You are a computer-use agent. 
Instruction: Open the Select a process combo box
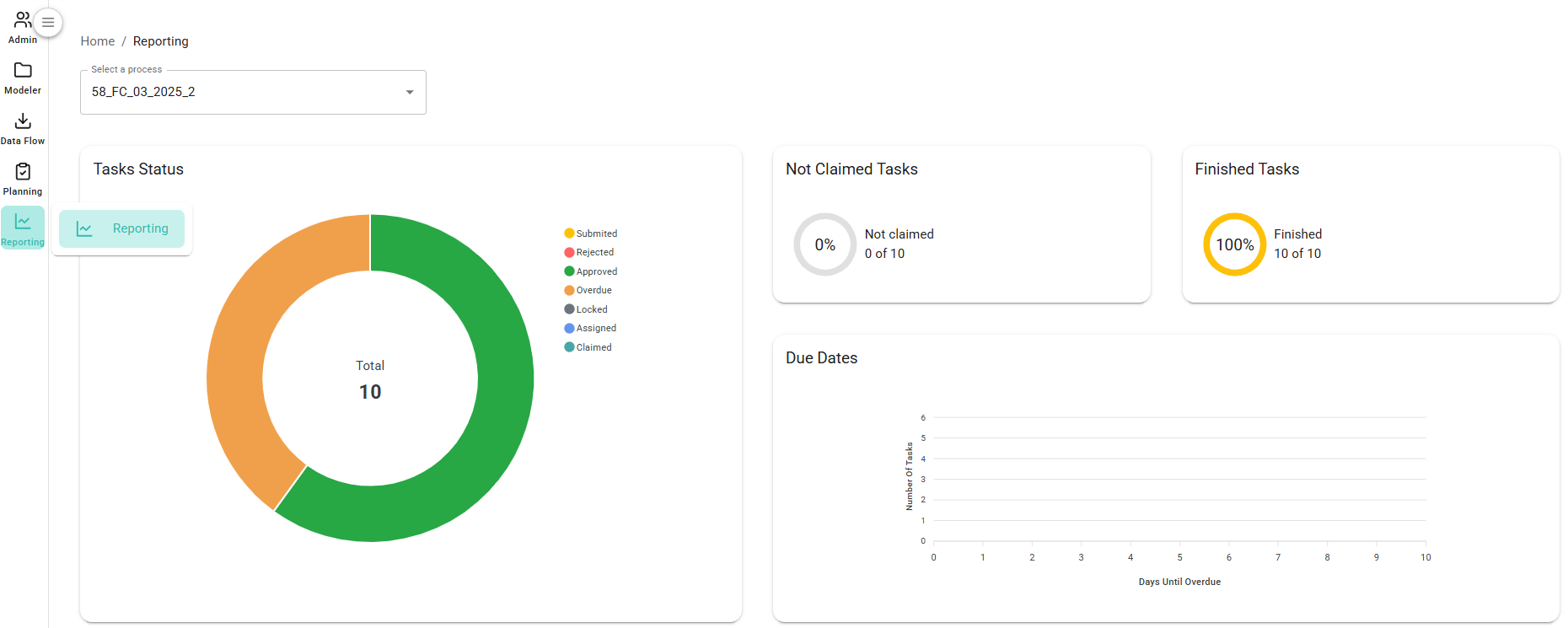click(x=244, y=92)
